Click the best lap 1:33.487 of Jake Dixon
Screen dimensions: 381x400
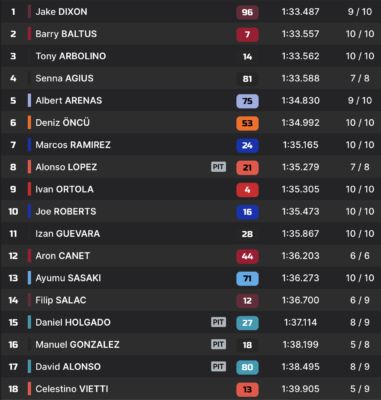point(300,12)
